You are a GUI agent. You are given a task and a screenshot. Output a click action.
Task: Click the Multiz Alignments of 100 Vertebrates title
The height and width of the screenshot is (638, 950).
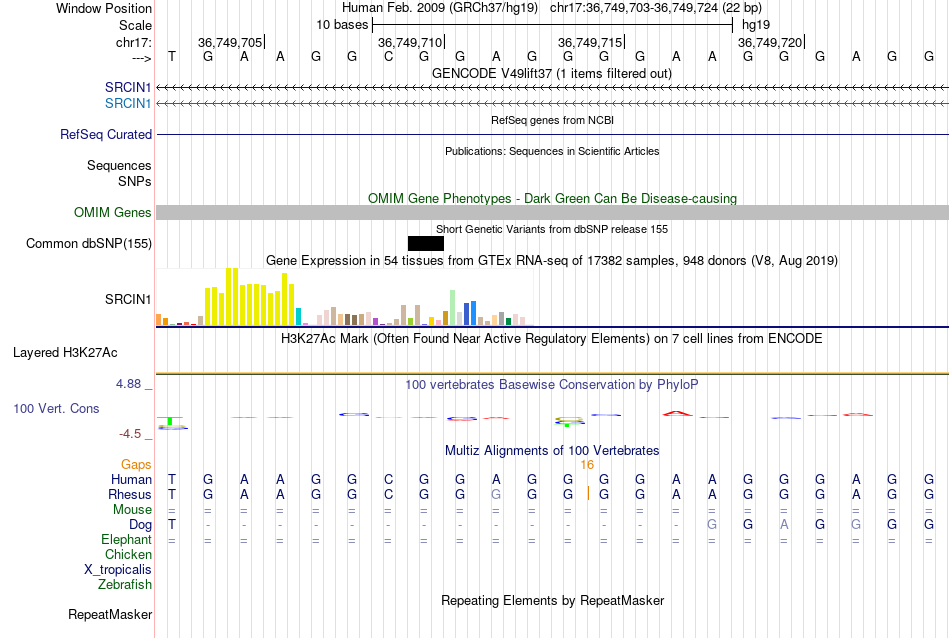tap(552, 451)
